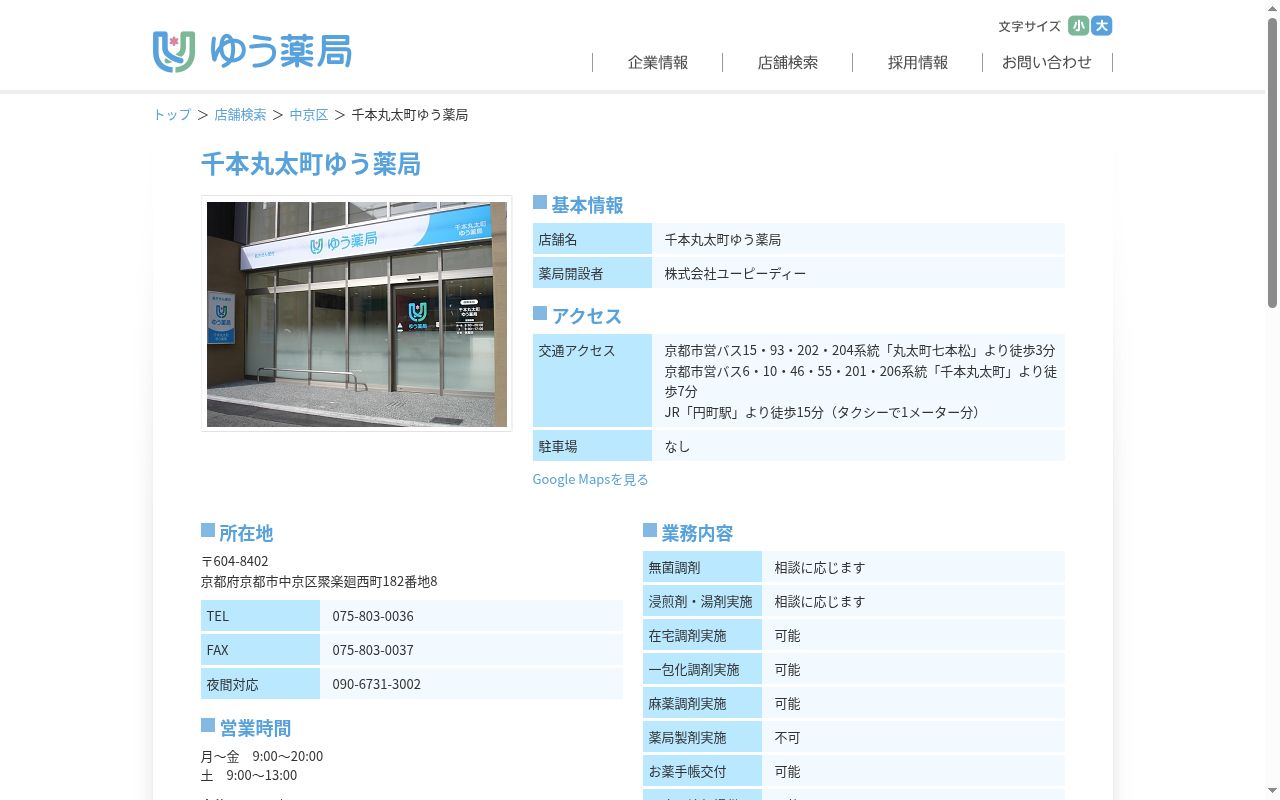1280x800 pixels.
Task: Click the 在宅調剤実施 row label
Action: [702, 635]
